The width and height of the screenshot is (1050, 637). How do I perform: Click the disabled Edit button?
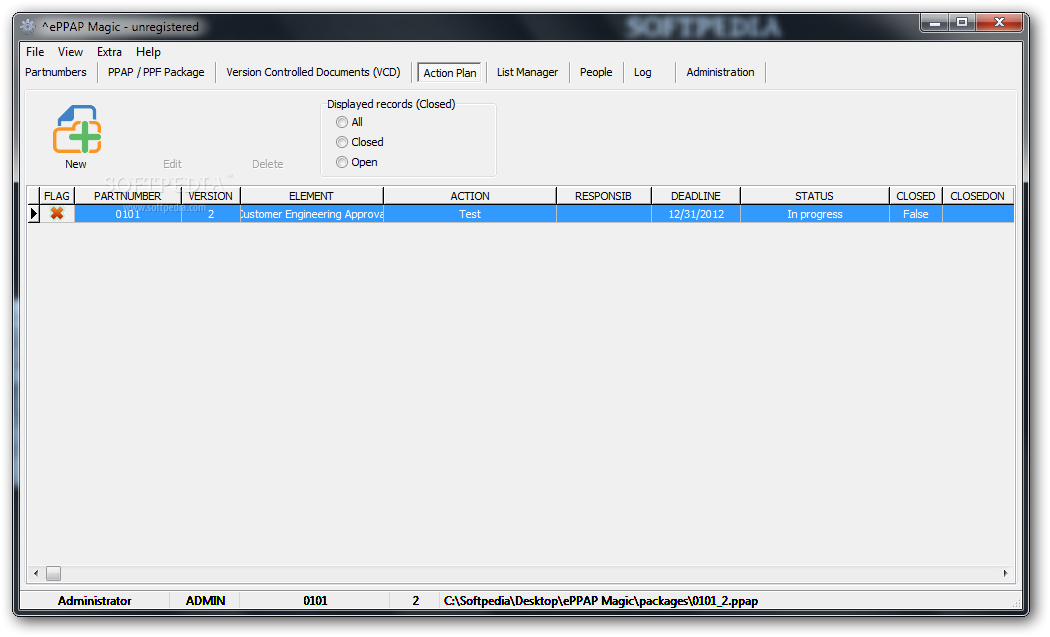(x=172, y=163)
